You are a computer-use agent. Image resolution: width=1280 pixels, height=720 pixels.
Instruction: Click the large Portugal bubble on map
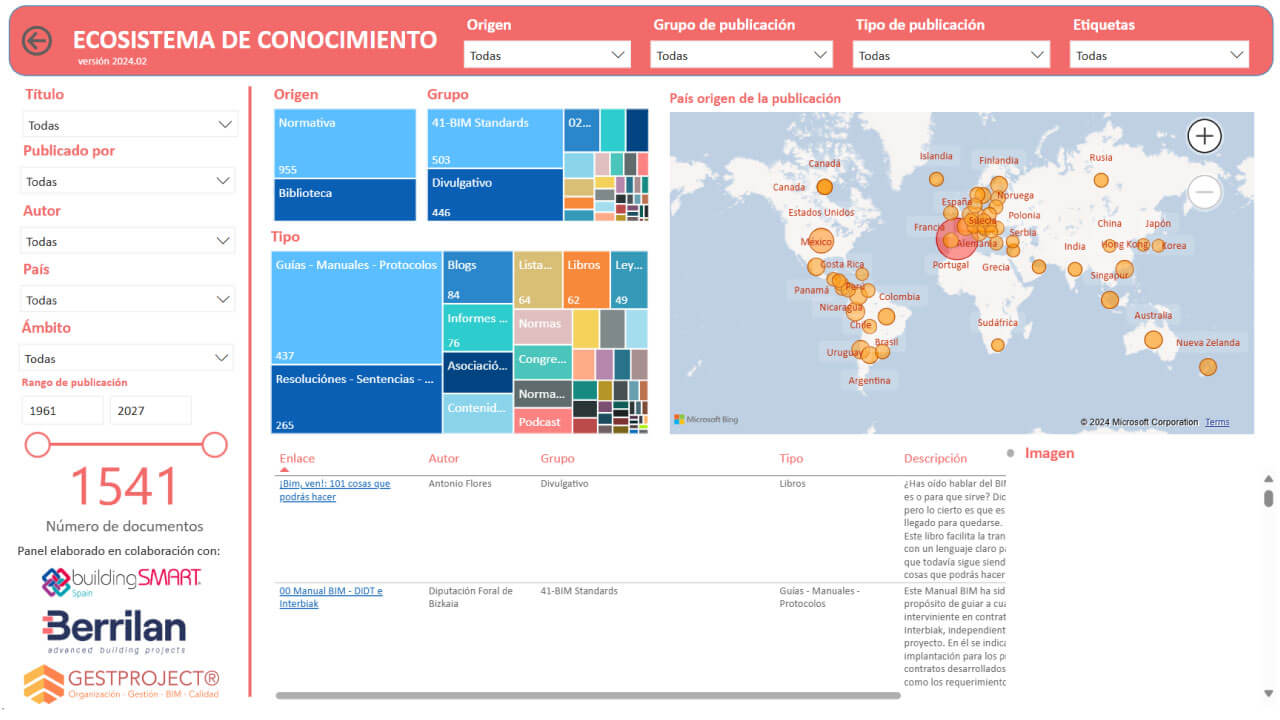(955, 239)
